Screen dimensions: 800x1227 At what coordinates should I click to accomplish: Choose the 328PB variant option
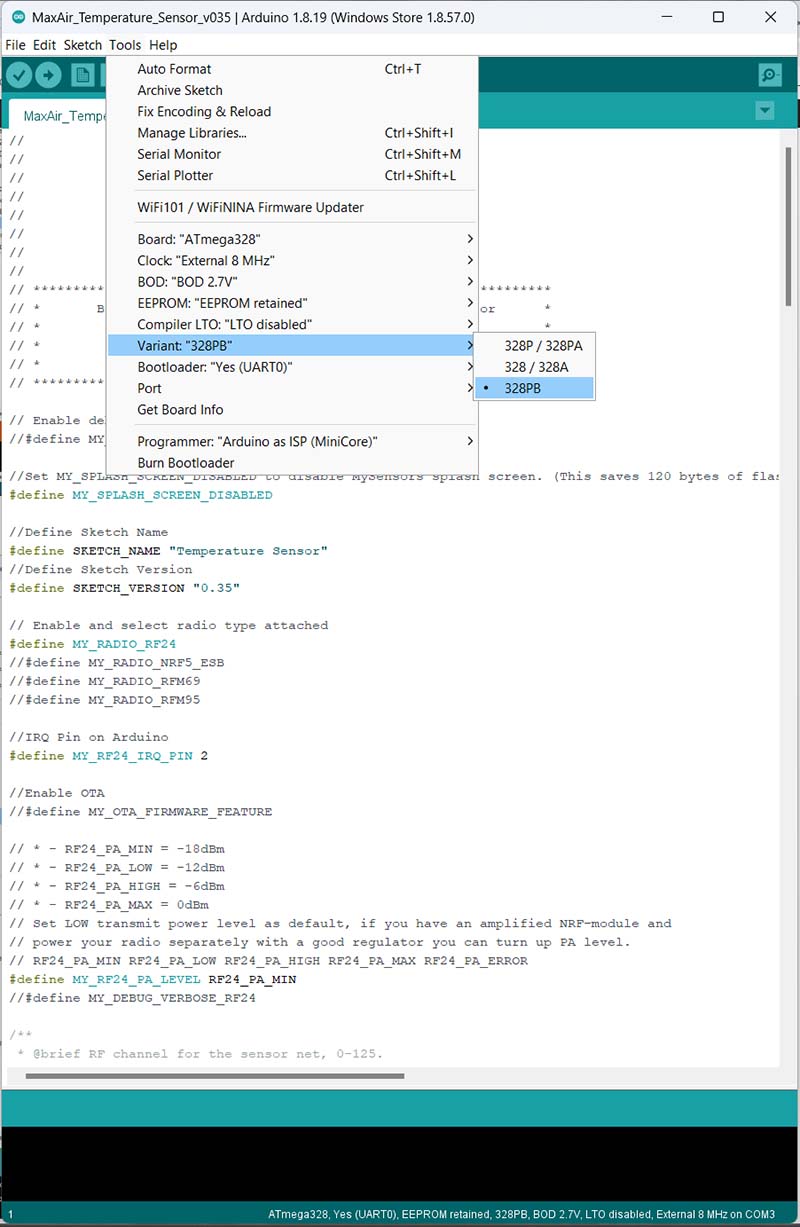(x=522, y=388)
